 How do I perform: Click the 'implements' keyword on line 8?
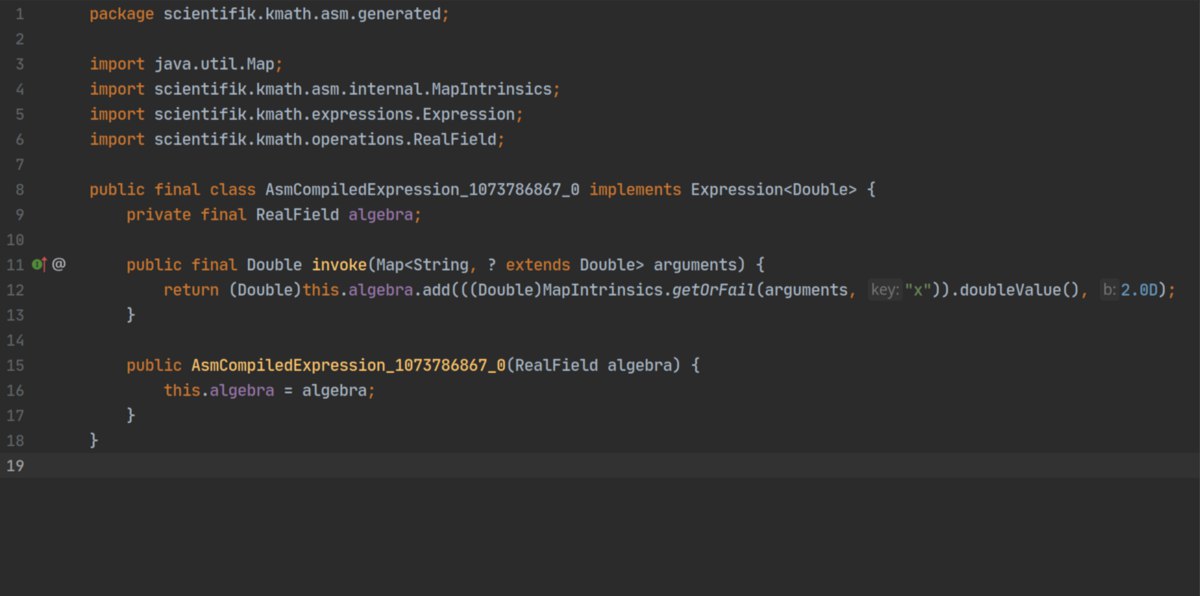(635, 190)
